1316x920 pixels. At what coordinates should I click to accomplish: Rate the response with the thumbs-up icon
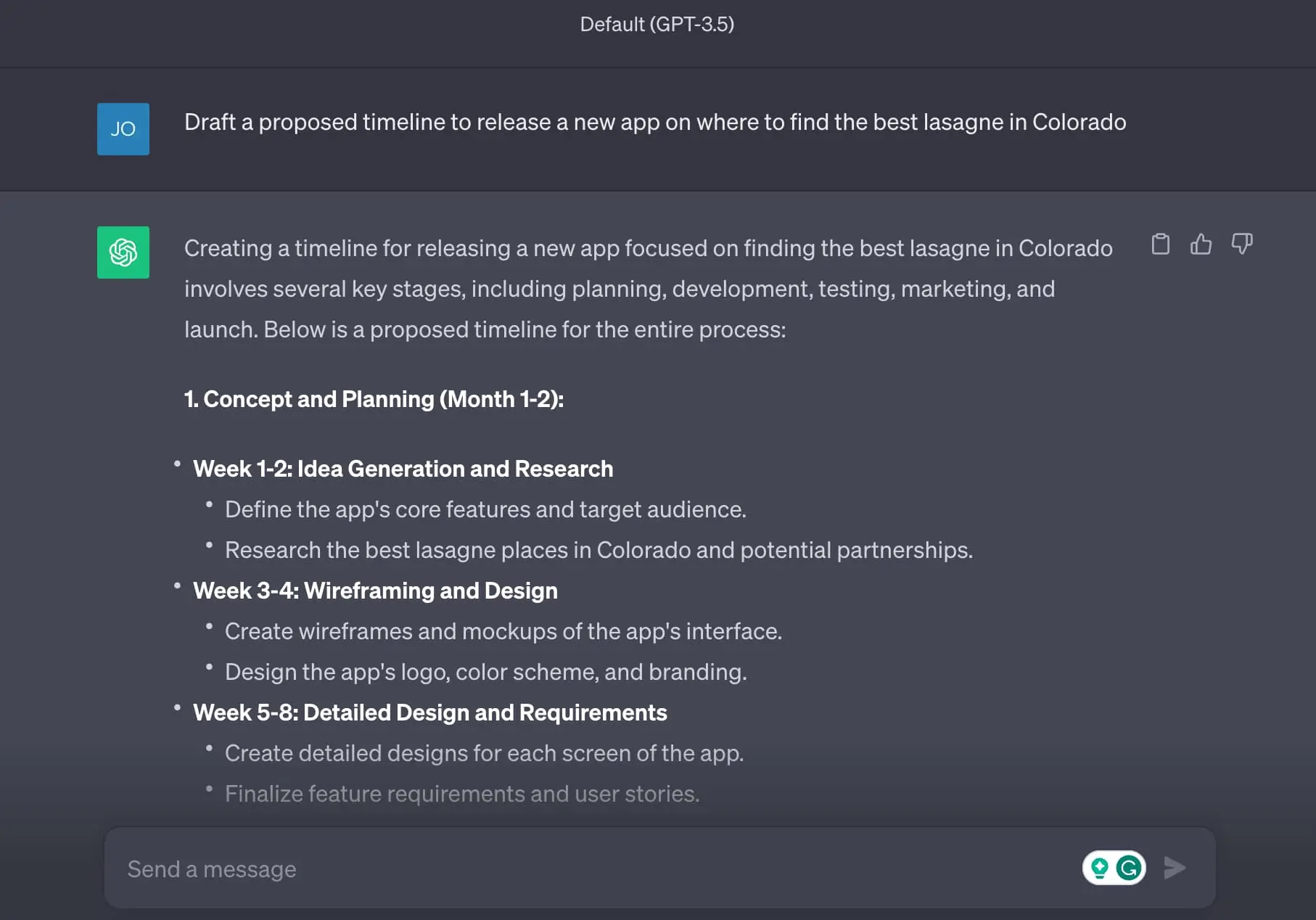1201,245
